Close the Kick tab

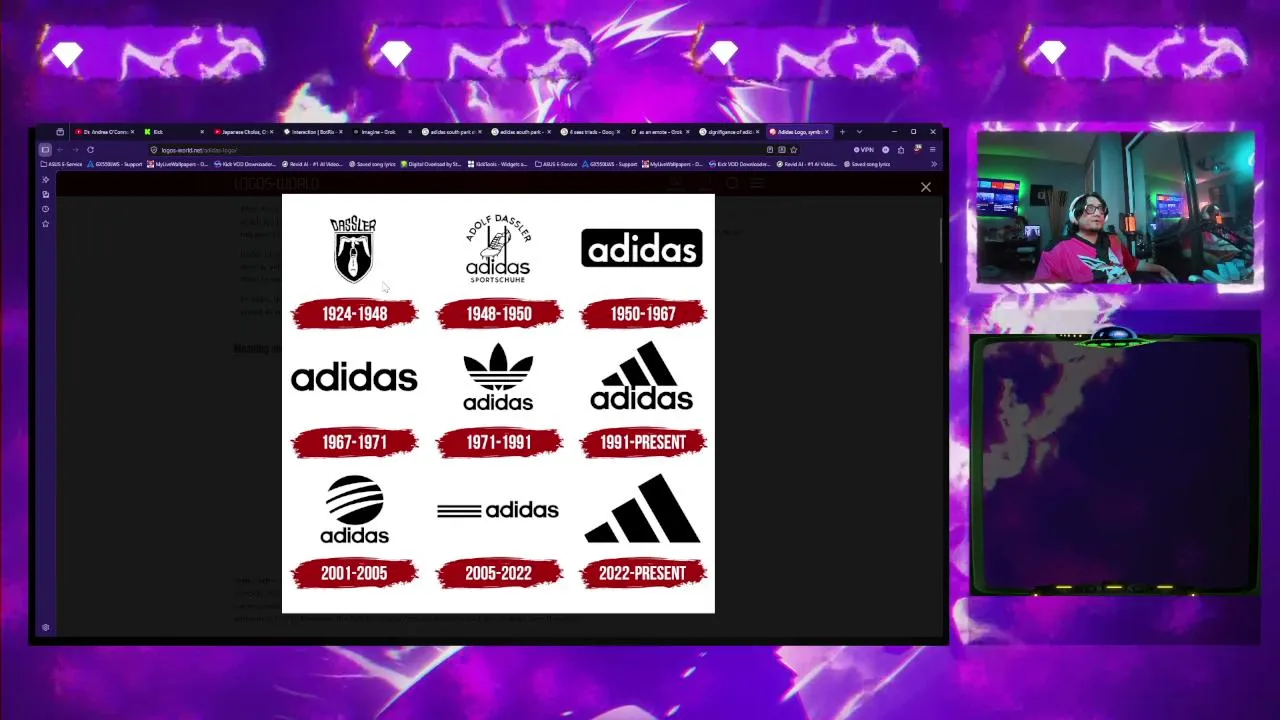pyautogui.click(x=202, y=132)
